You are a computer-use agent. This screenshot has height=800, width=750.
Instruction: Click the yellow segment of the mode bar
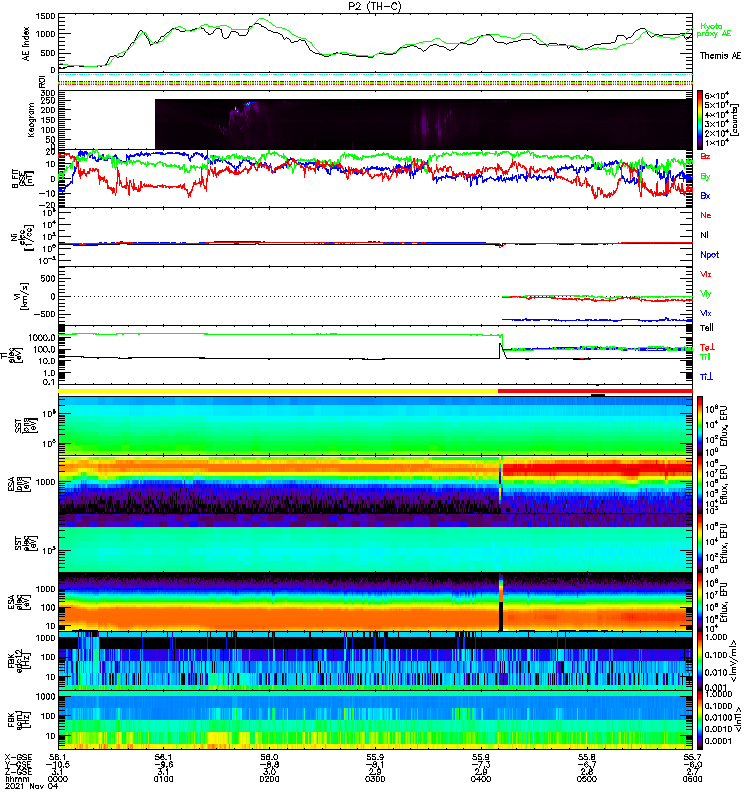(x=278, y=391)
